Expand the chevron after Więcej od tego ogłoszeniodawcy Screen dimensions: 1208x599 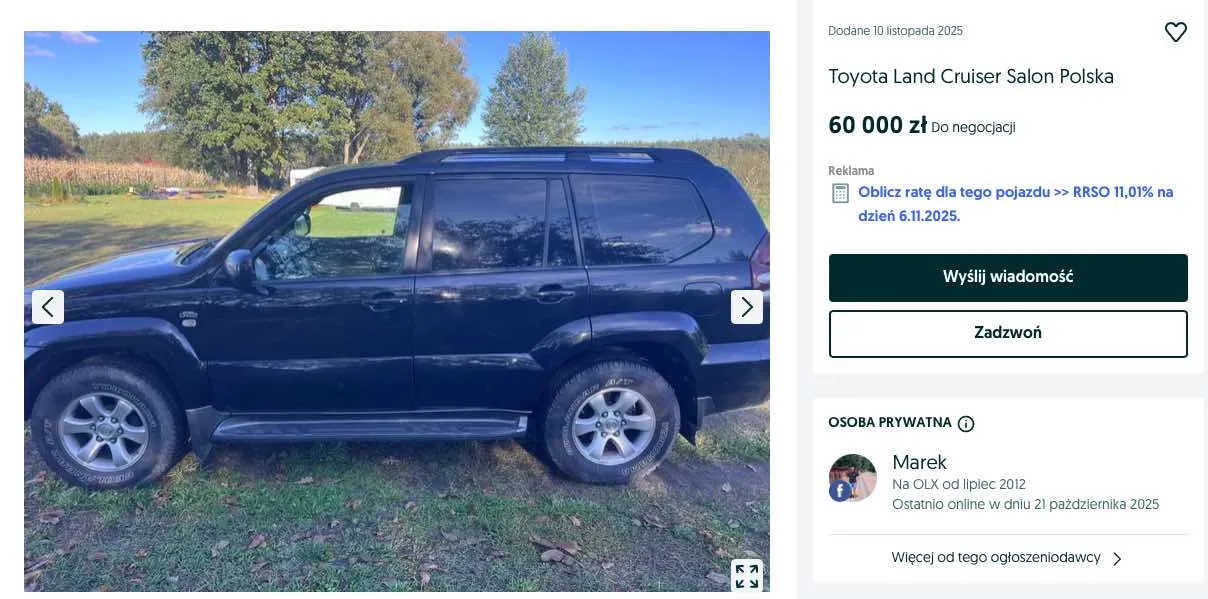[1117, 559]
